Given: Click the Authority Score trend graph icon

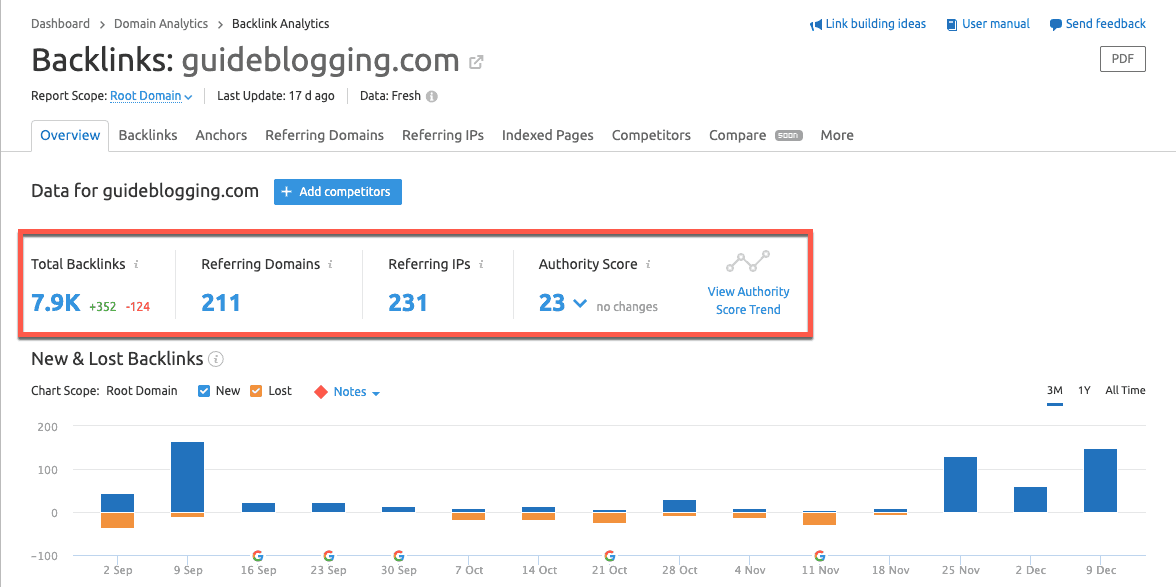Looking at the screenshot, I should 748,262.
